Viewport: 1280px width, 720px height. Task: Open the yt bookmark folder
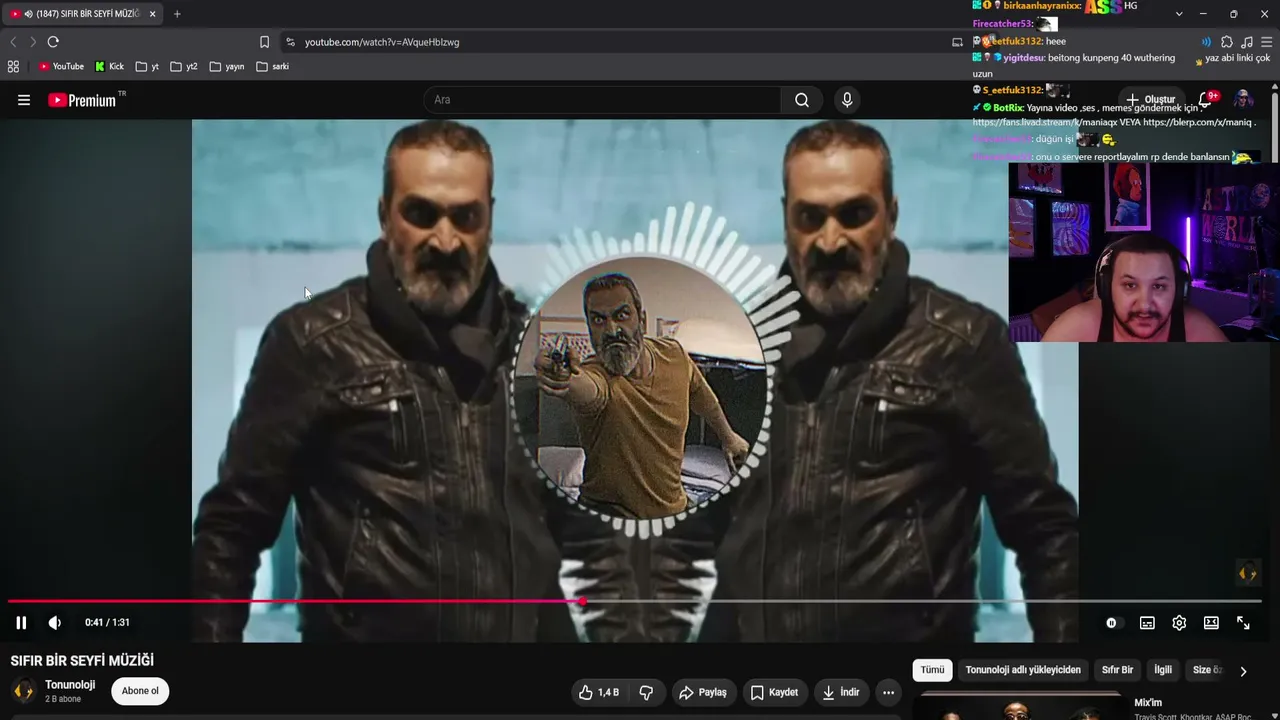[148, 67]
